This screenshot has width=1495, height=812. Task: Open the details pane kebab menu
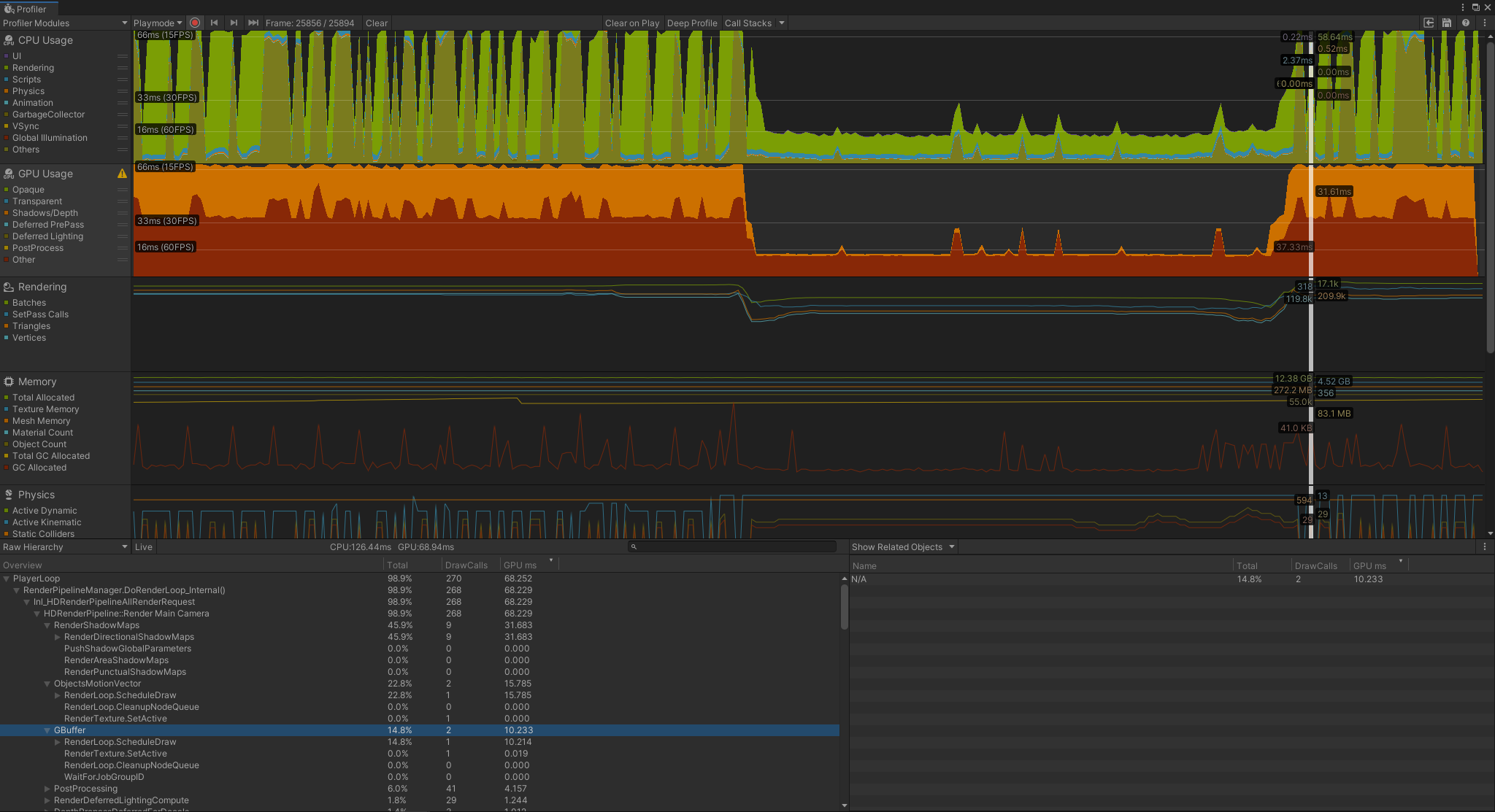point(1485,546)
